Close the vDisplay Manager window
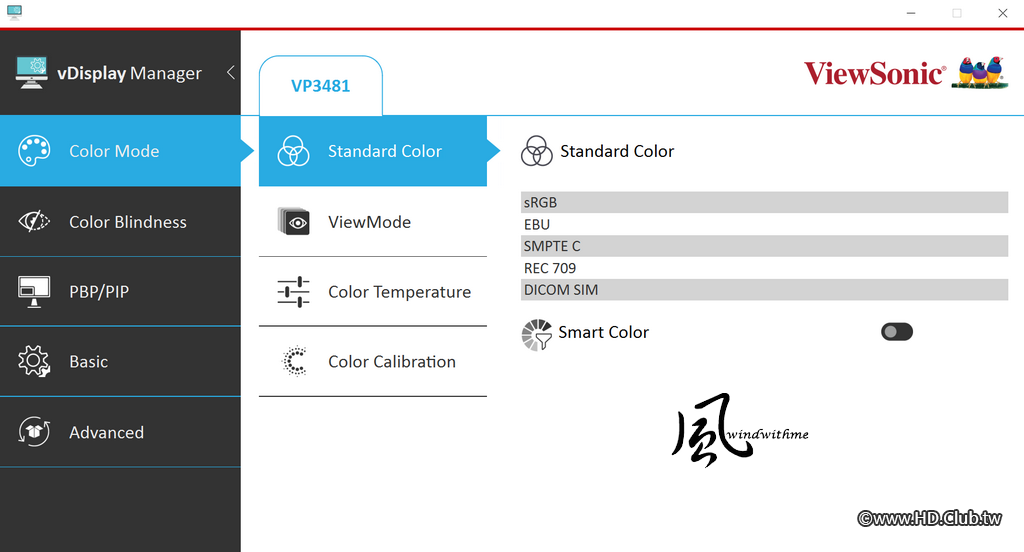The image size is (1024, 552). [1002, 13]
